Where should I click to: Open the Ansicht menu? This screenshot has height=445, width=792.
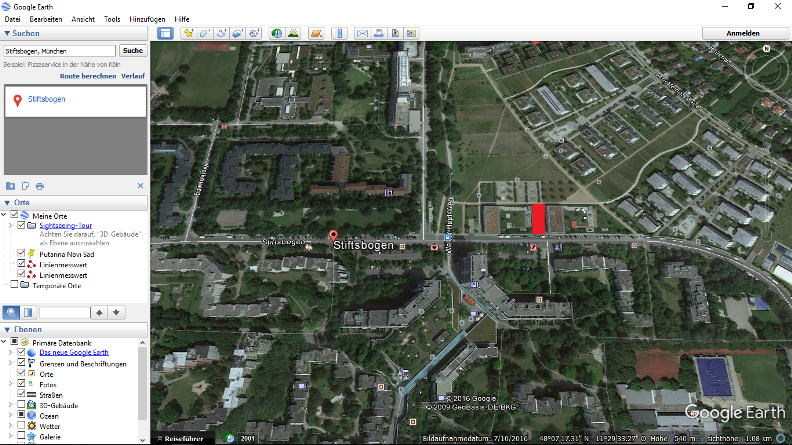(x=83, y=19)
